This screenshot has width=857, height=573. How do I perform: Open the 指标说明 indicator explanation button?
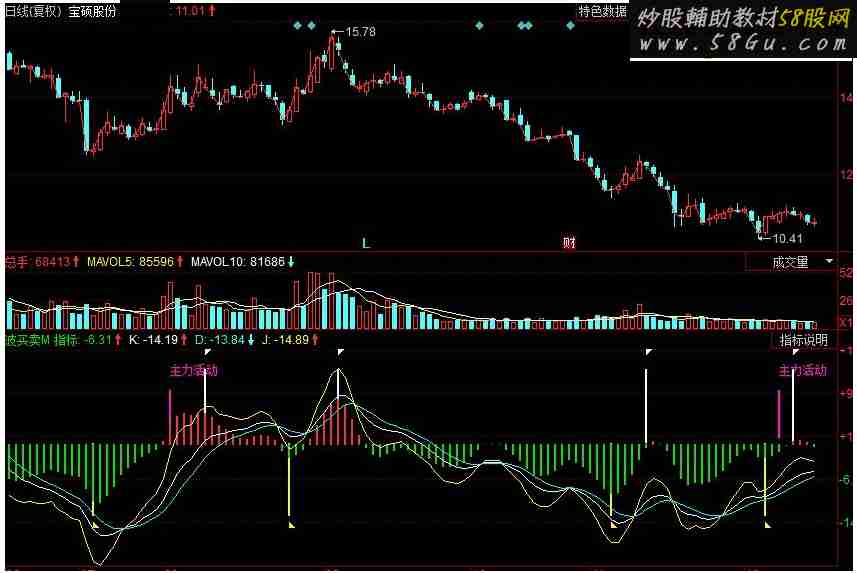(x=803, y=340)
